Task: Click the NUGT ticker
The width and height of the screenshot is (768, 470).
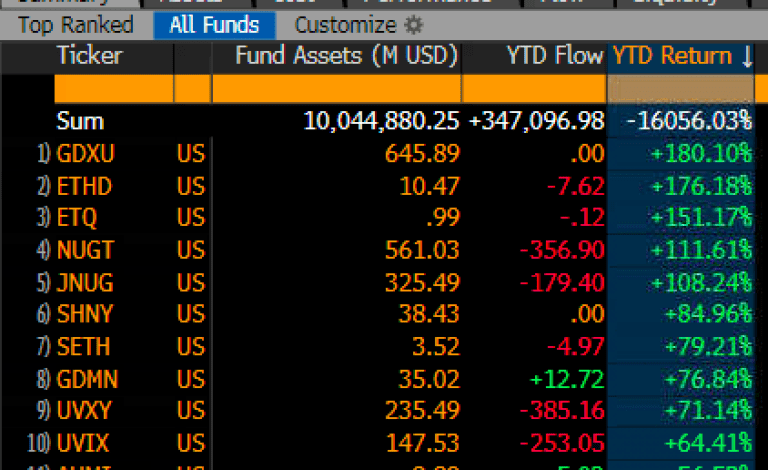Action: [87, 251]
